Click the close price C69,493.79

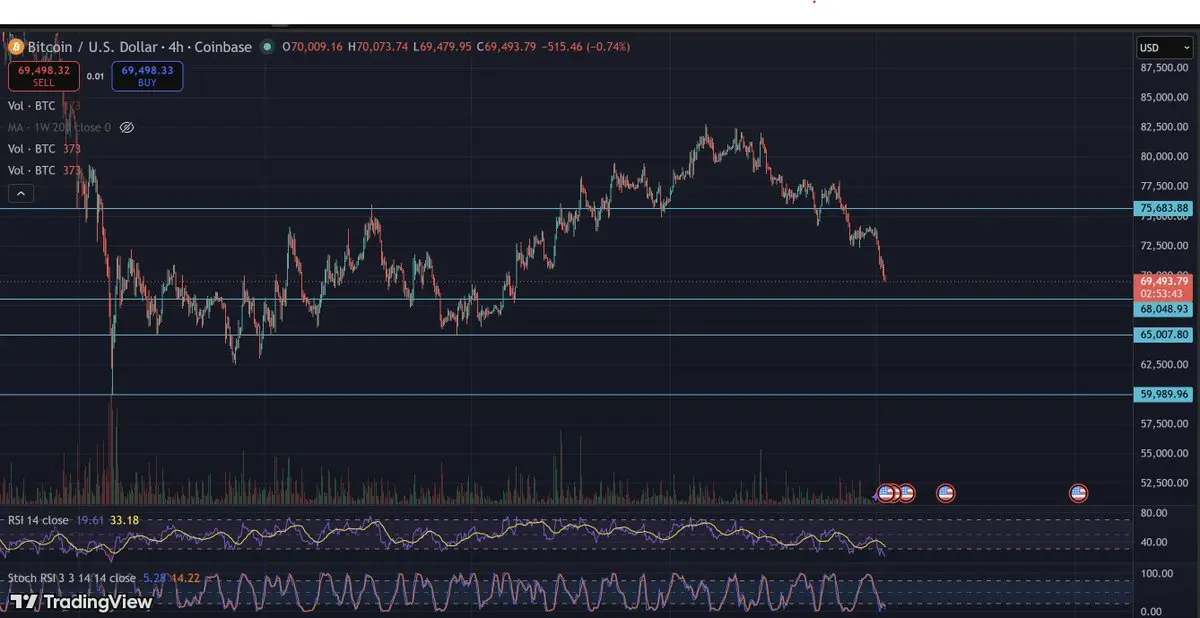506,47
